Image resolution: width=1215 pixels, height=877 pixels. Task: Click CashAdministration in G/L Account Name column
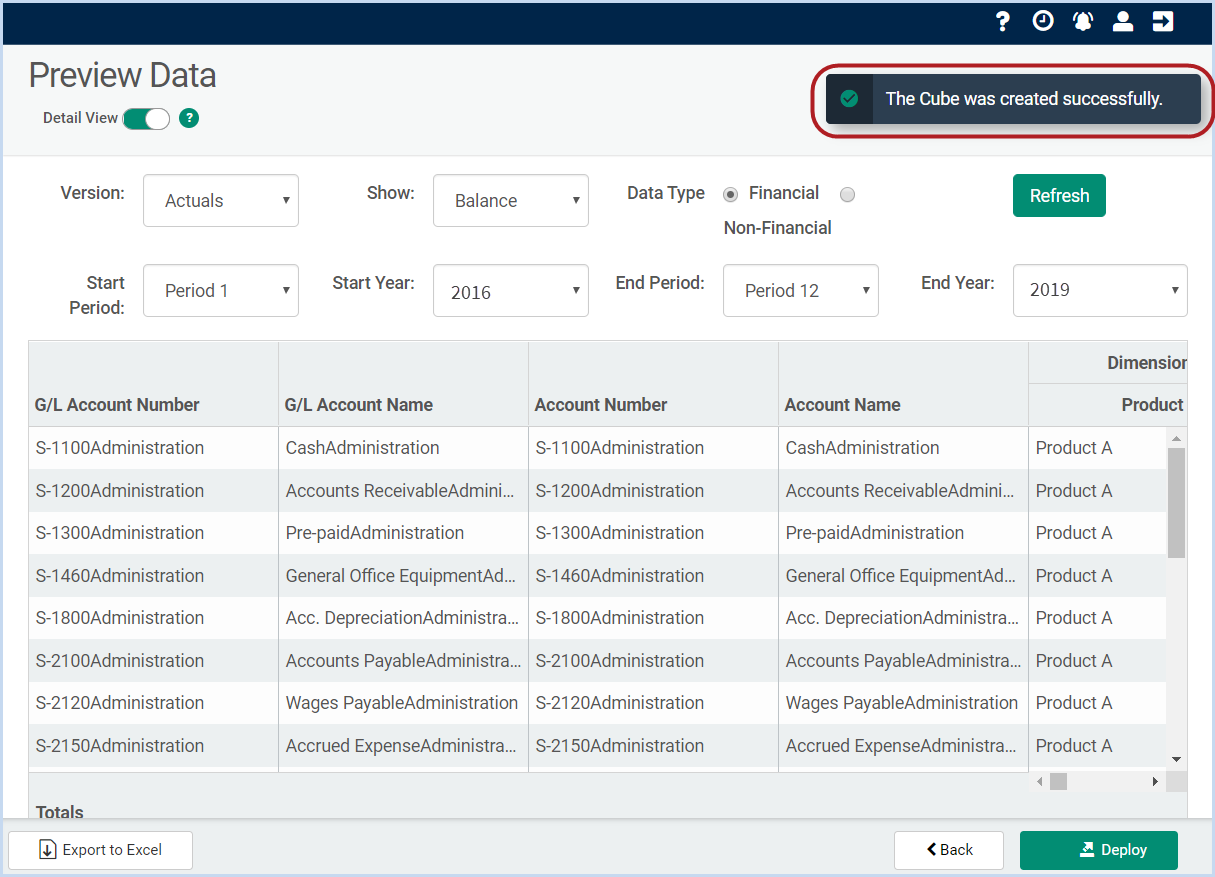[403, 448]
